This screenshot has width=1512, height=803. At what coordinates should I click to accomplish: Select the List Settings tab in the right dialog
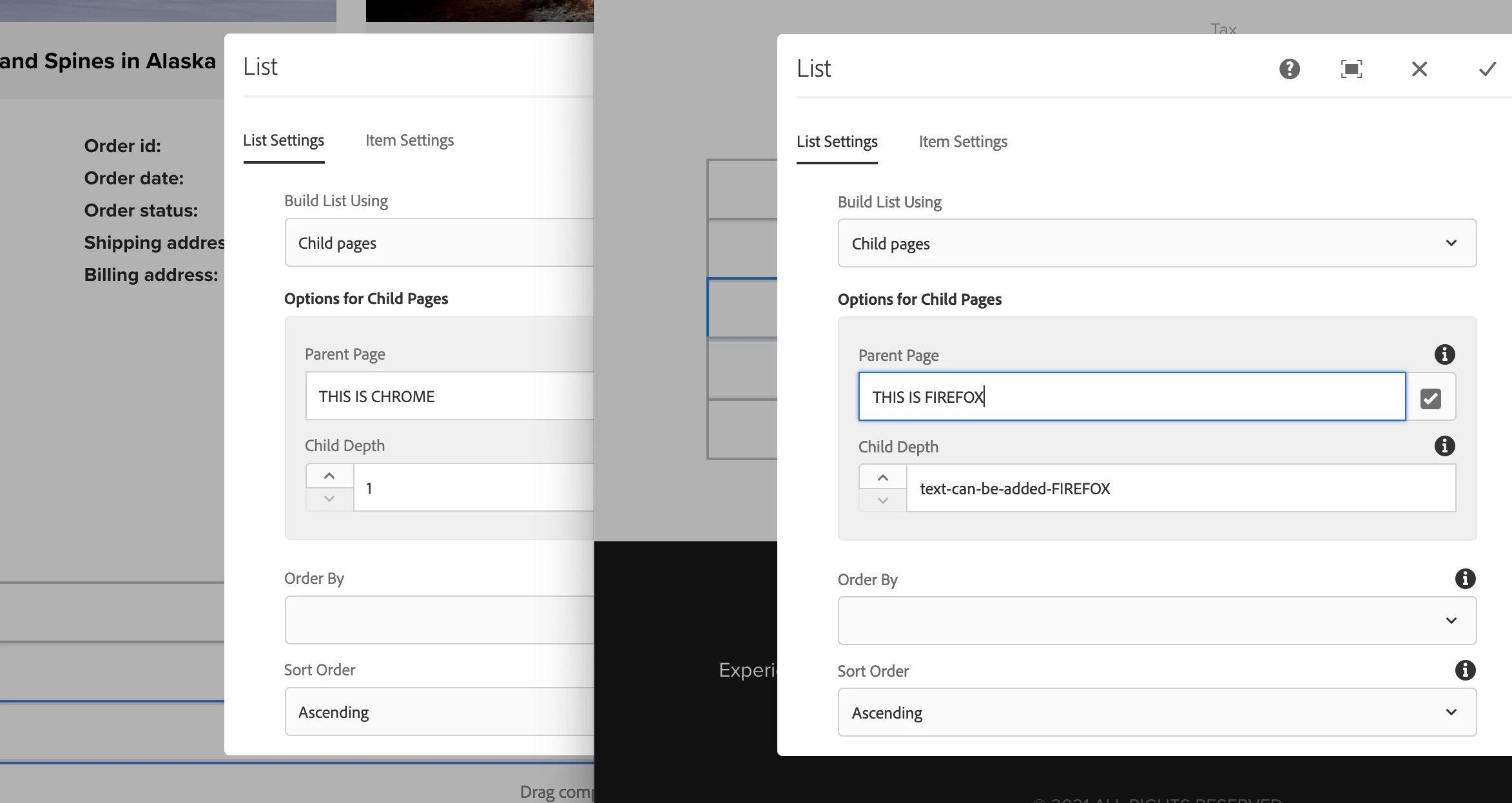(837, 142)
